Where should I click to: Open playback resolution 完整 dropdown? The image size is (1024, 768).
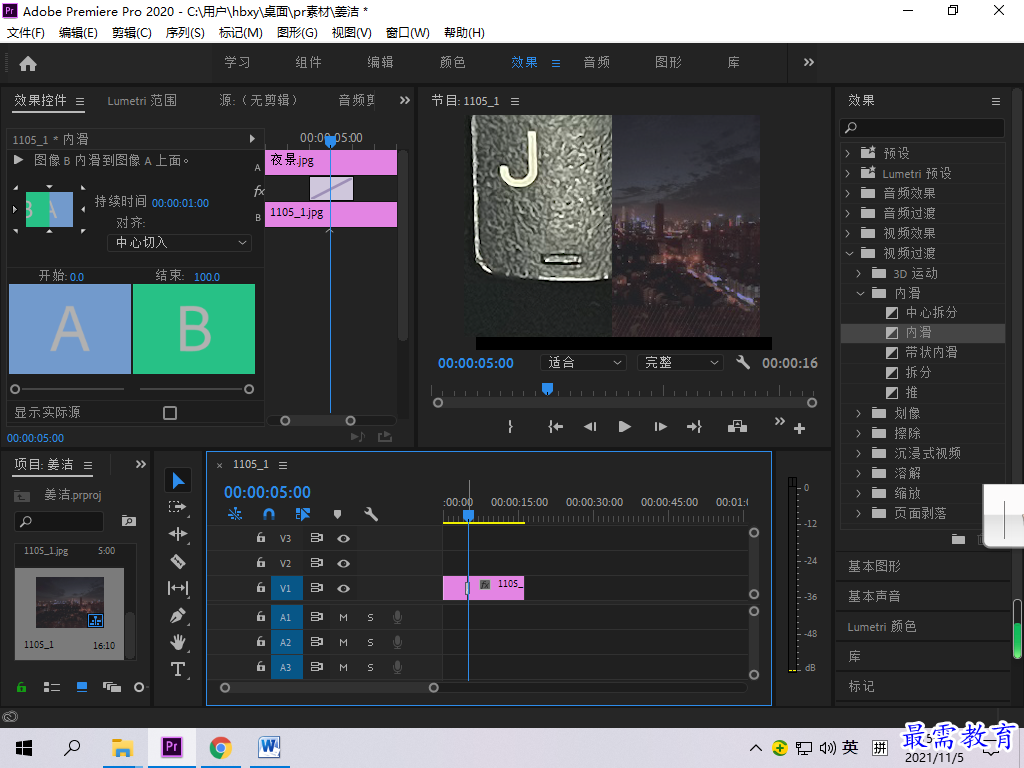[x=680, y=362]
